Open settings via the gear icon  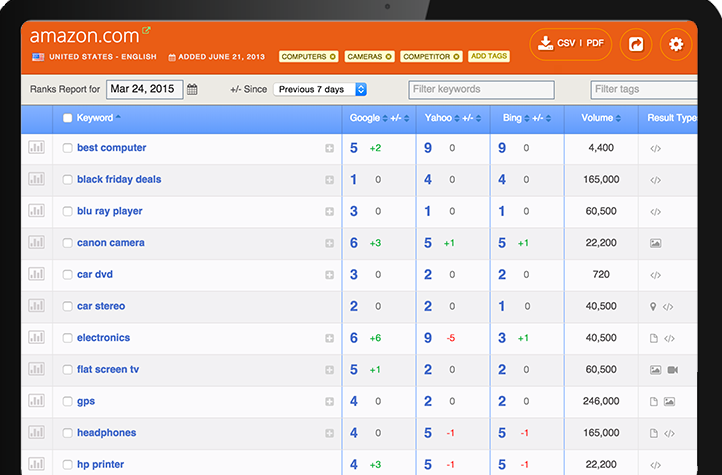(x=676, y=44)
